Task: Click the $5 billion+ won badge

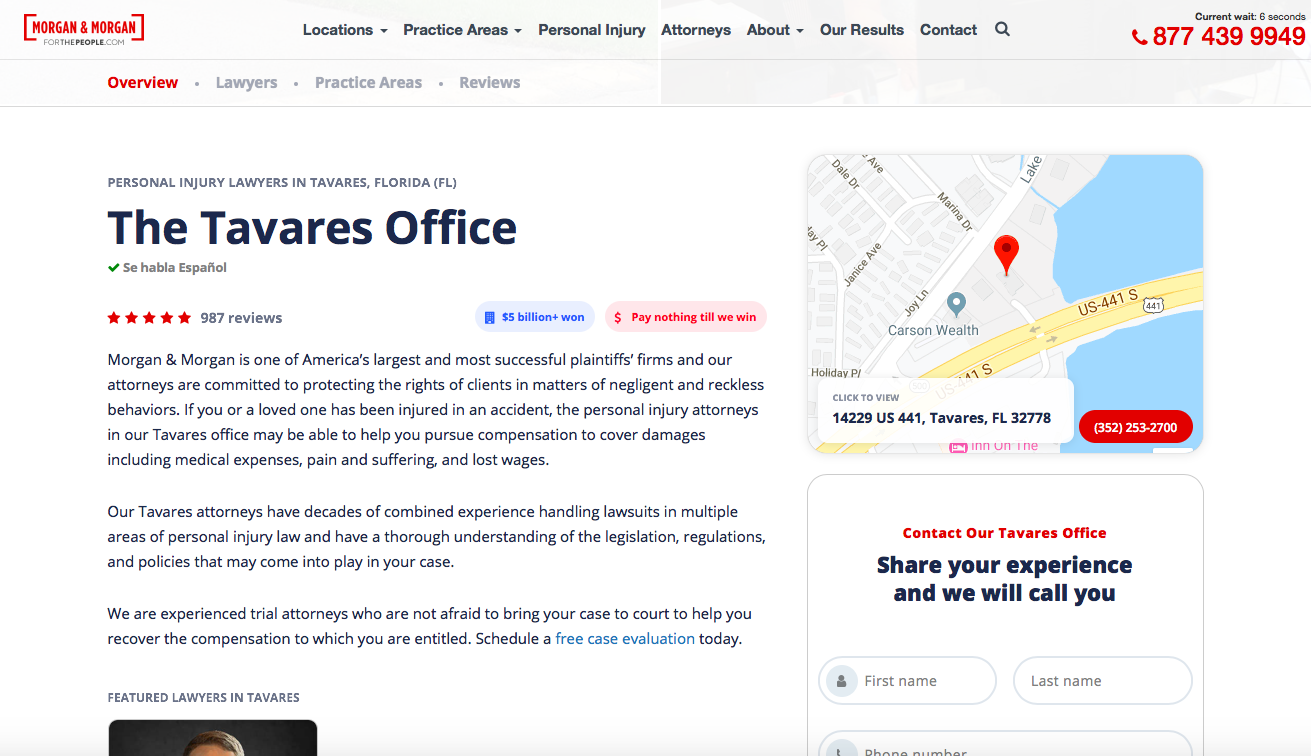Action: tap(535, 317)
